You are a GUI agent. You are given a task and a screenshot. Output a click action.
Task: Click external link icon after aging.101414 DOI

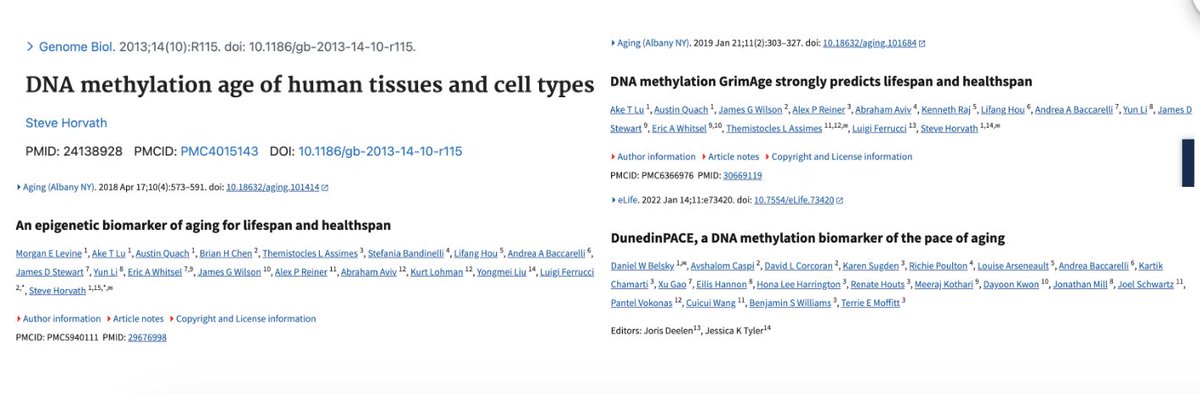(x=325, y=187)
